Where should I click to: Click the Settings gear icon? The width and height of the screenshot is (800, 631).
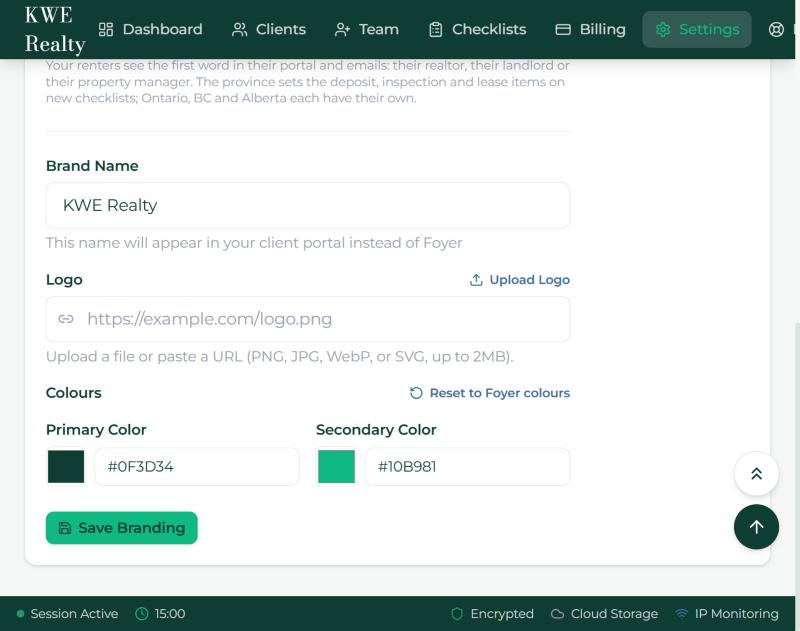663,30
